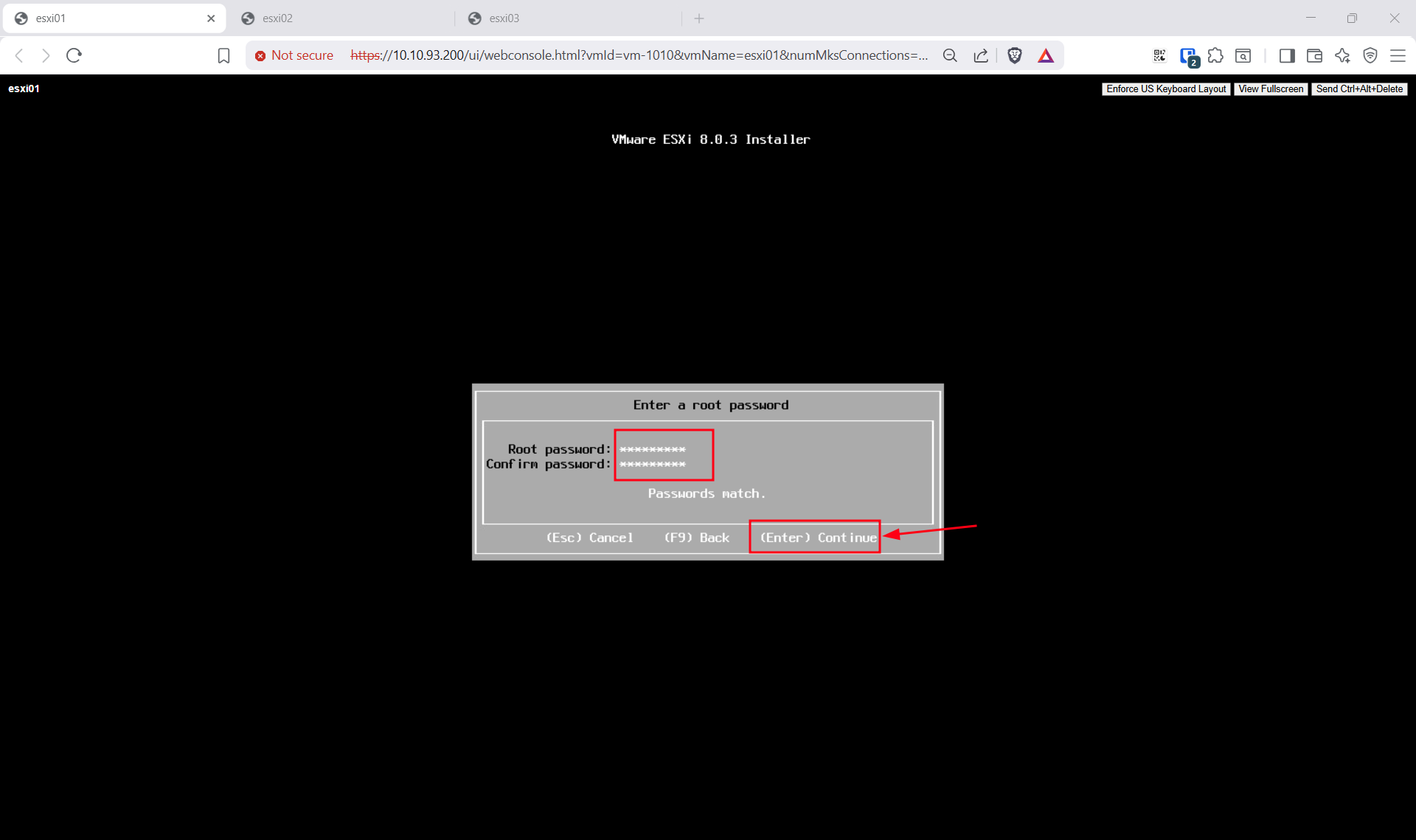This screenshot has width=1416, height=840.
Task: Click the share page icon
Action: [981, 55]
